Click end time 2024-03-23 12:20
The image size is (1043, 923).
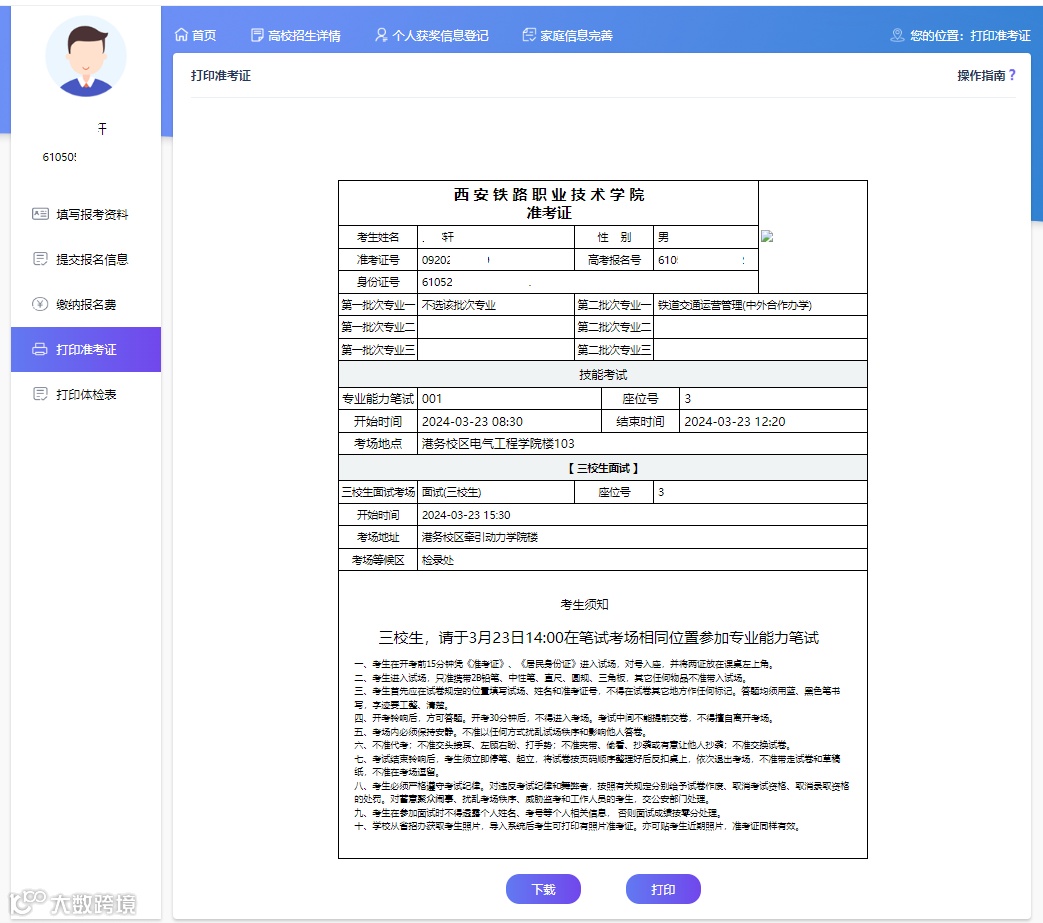pyautogui.click(x=772, y=422)
